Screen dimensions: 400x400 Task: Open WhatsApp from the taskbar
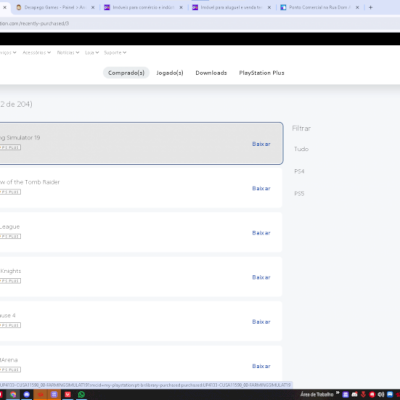coord(81,395)
